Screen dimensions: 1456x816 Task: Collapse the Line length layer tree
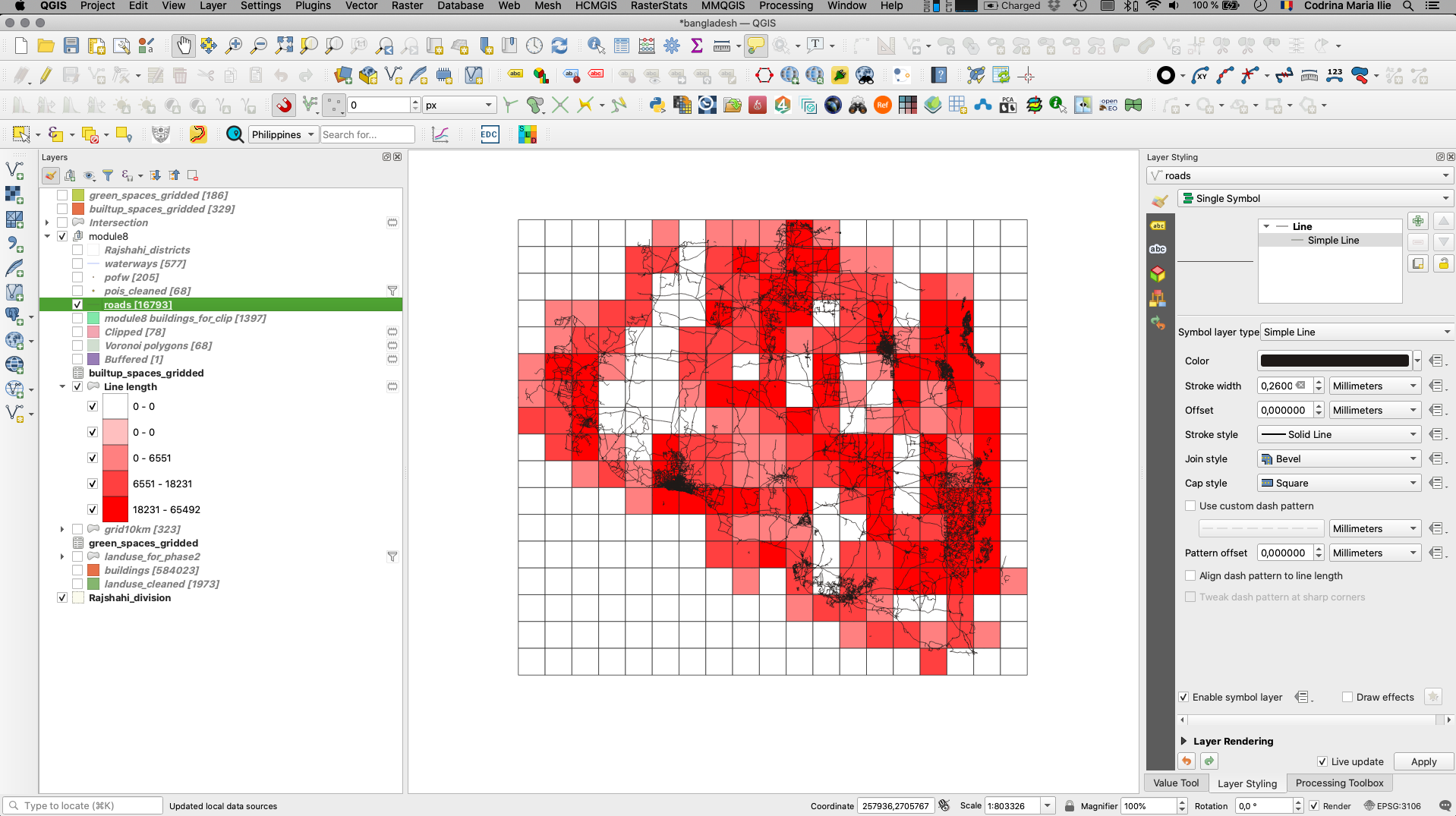(62, 386)
